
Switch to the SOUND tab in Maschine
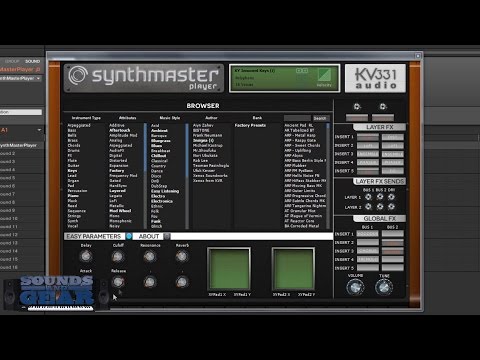point(33,61)
